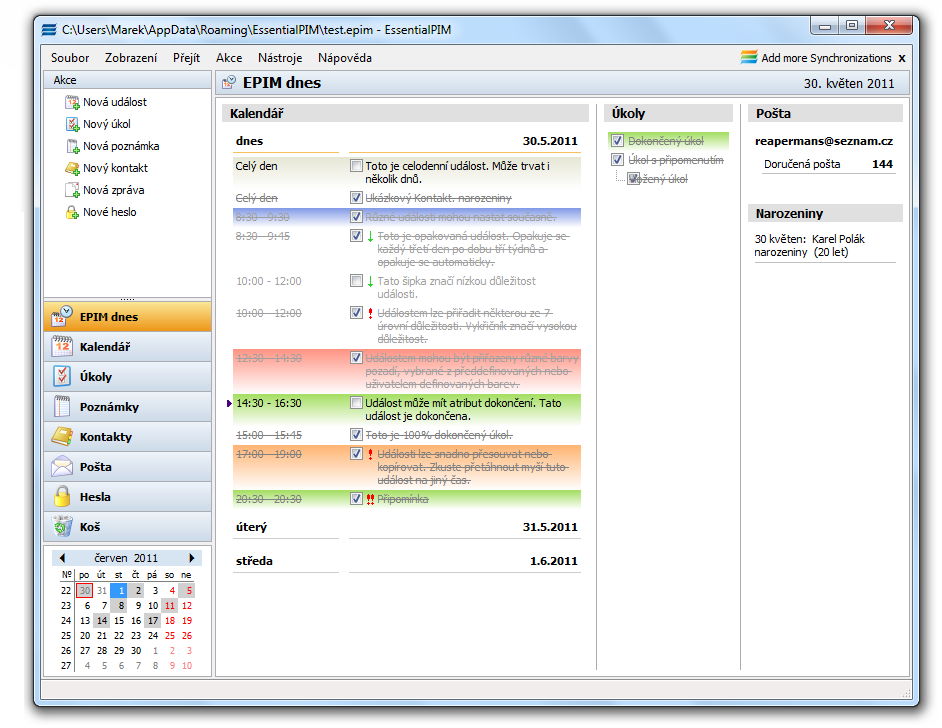Click green low-priority arrow on 10:00 event
This screenshot has width=942, height=728.
370,281
